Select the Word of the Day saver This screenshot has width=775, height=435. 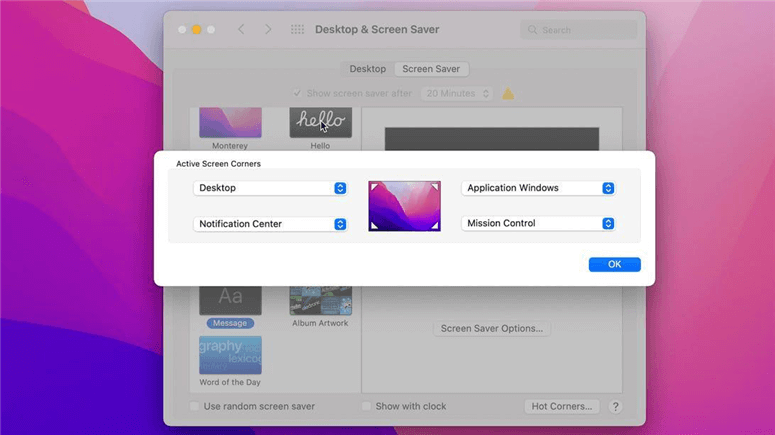click(x=230, y=355)
